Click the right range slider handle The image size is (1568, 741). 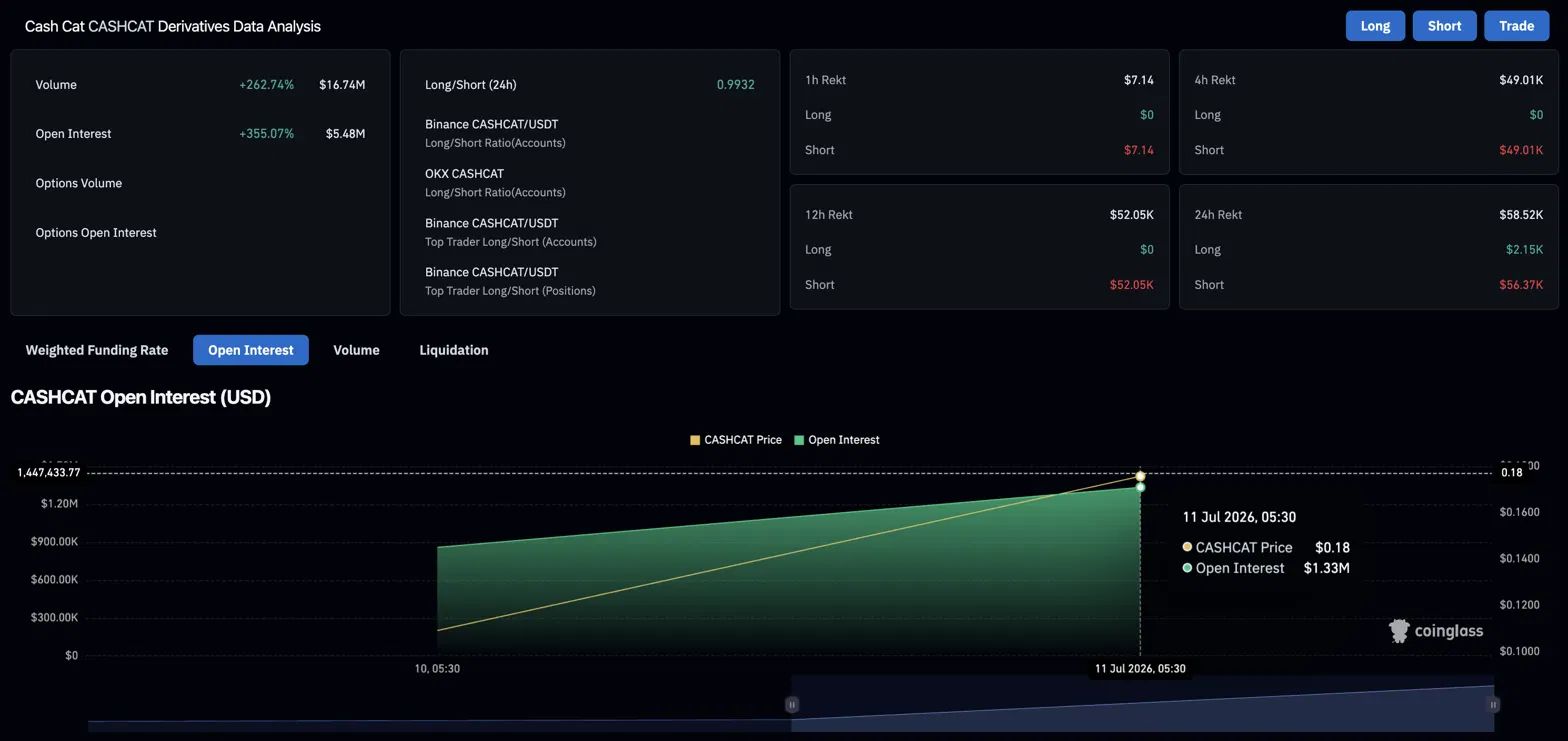click(x=1493, y=704)
